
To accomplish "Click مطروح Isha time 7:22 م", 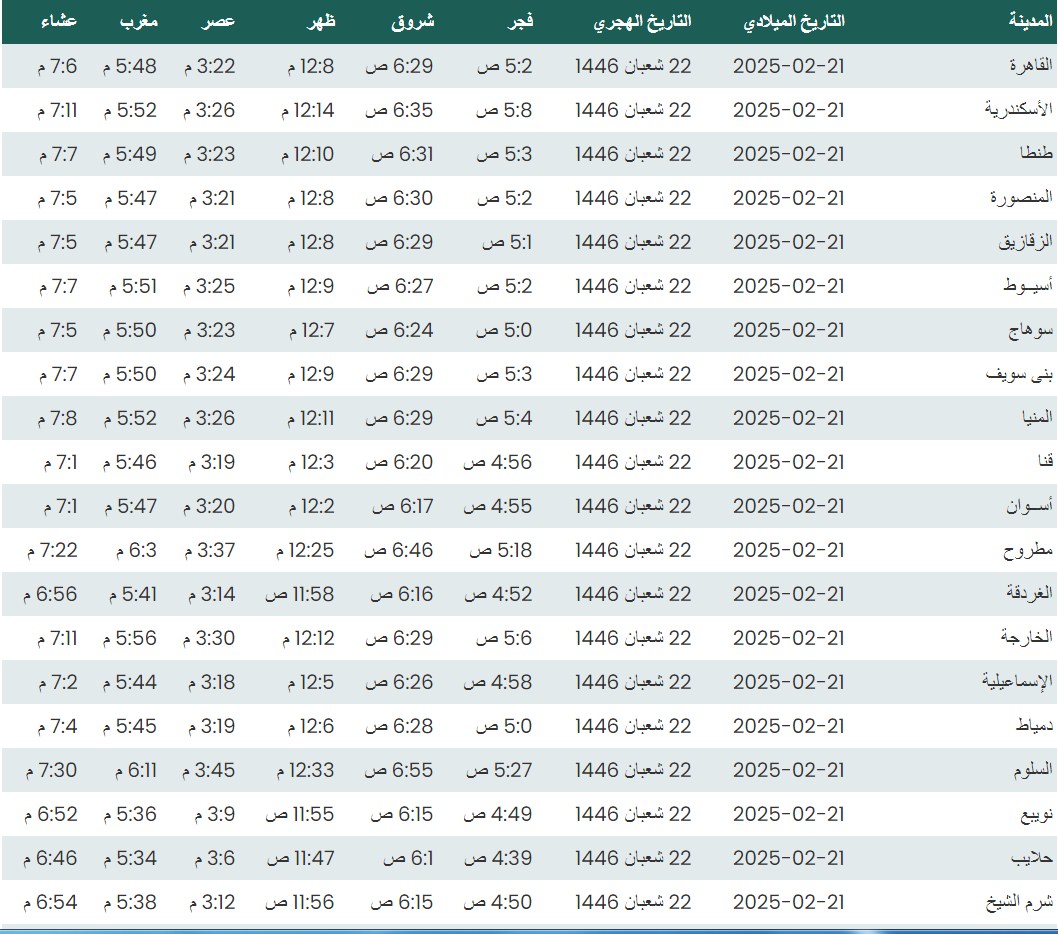I will pos(57,550).
